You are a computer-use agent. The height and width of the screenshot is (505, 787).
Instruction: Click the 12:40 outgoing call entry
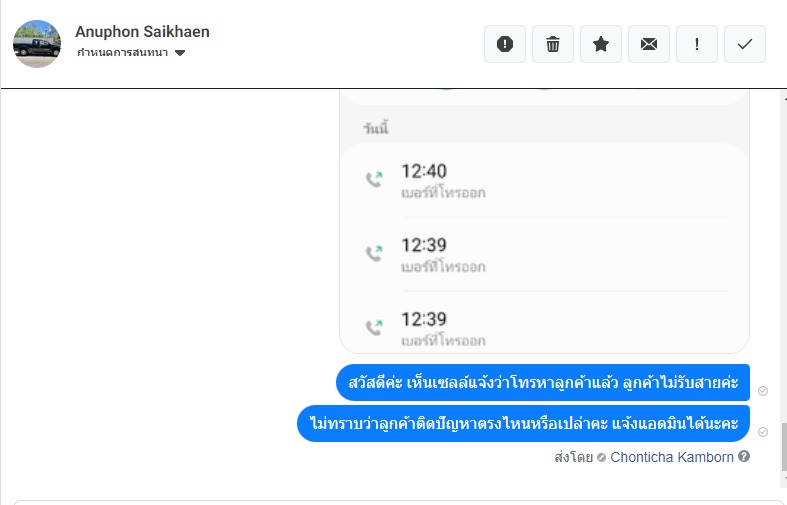[545, 180]
